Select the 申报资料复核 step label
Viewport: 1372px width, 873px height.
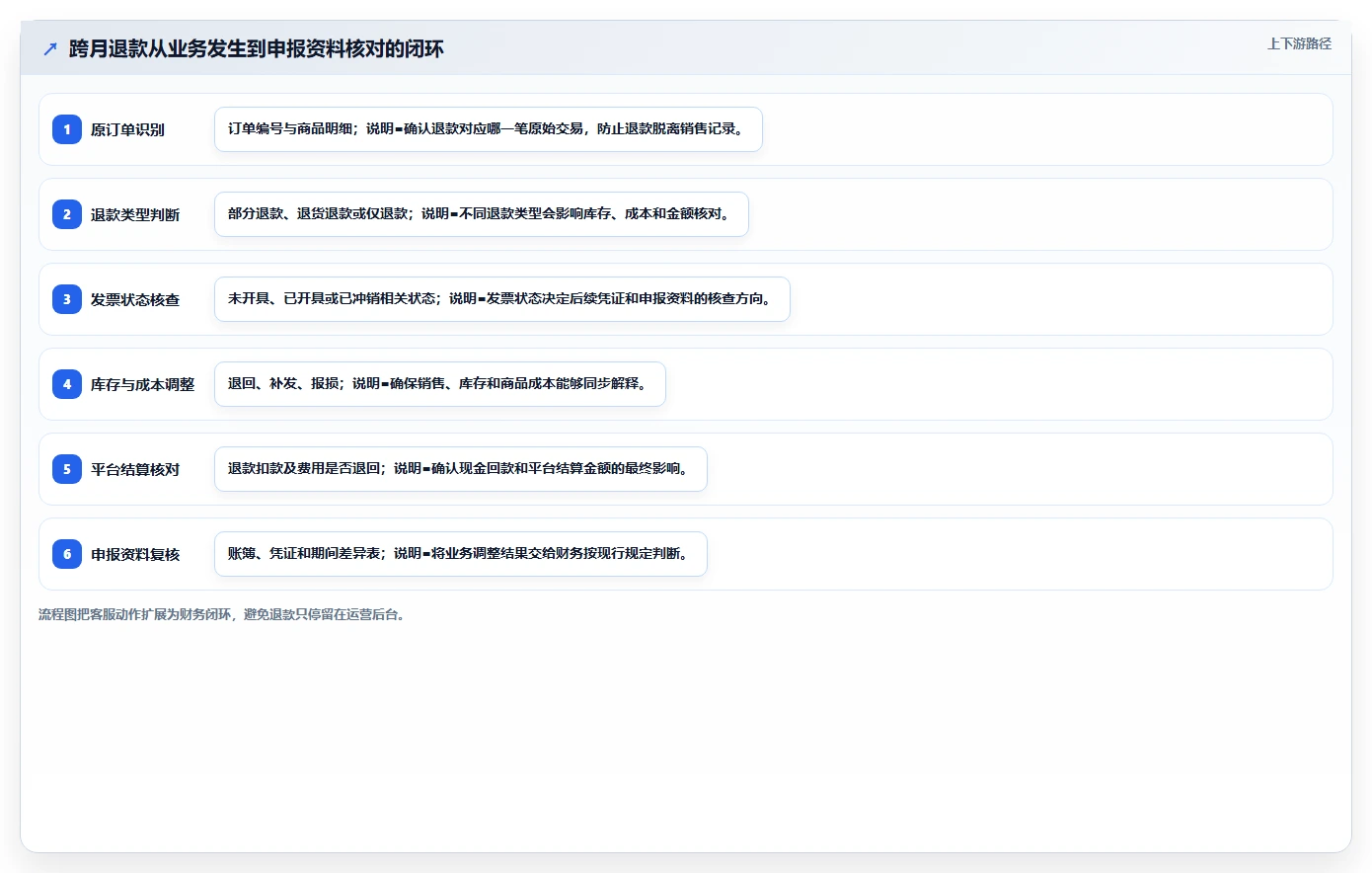tap(135, 554)
